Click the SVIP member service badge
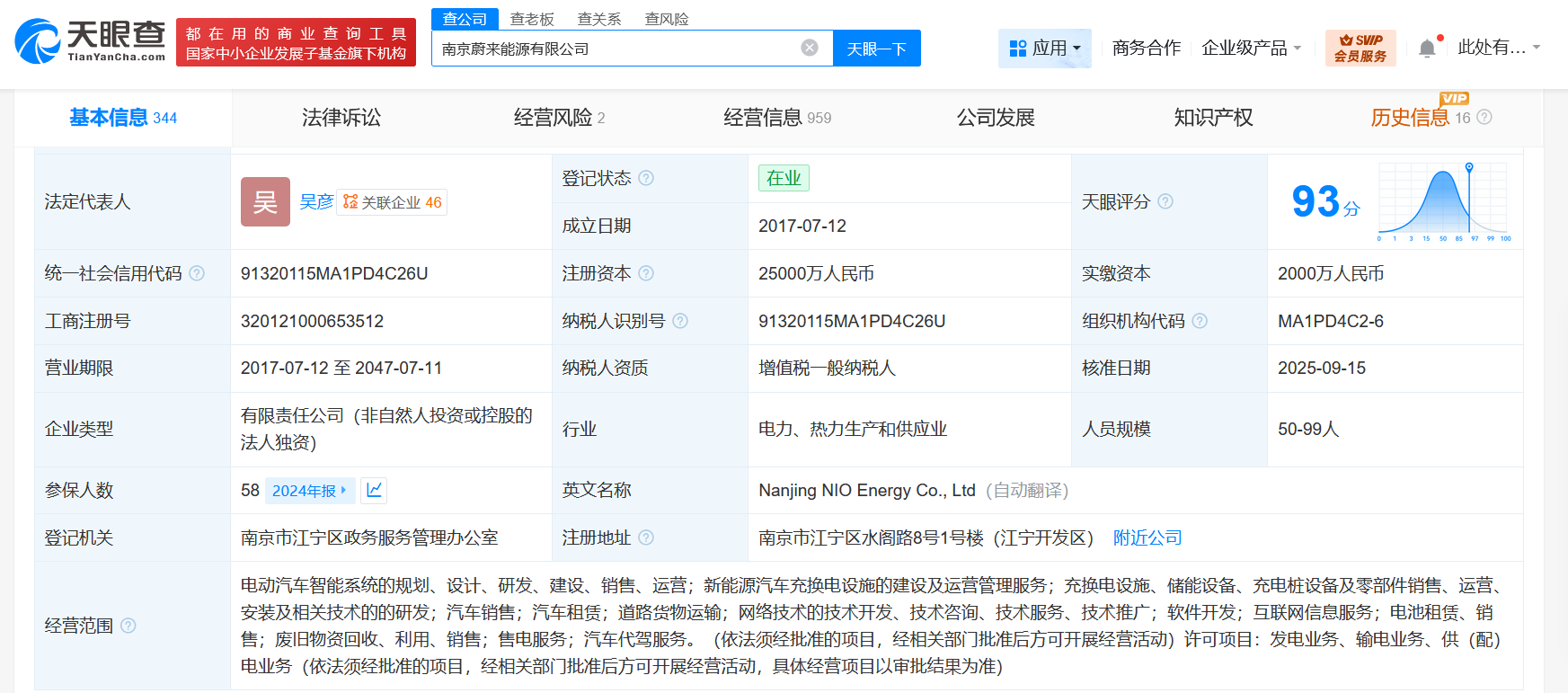1568x693 pixels. pyautogui.click(x=1360, y=48)
